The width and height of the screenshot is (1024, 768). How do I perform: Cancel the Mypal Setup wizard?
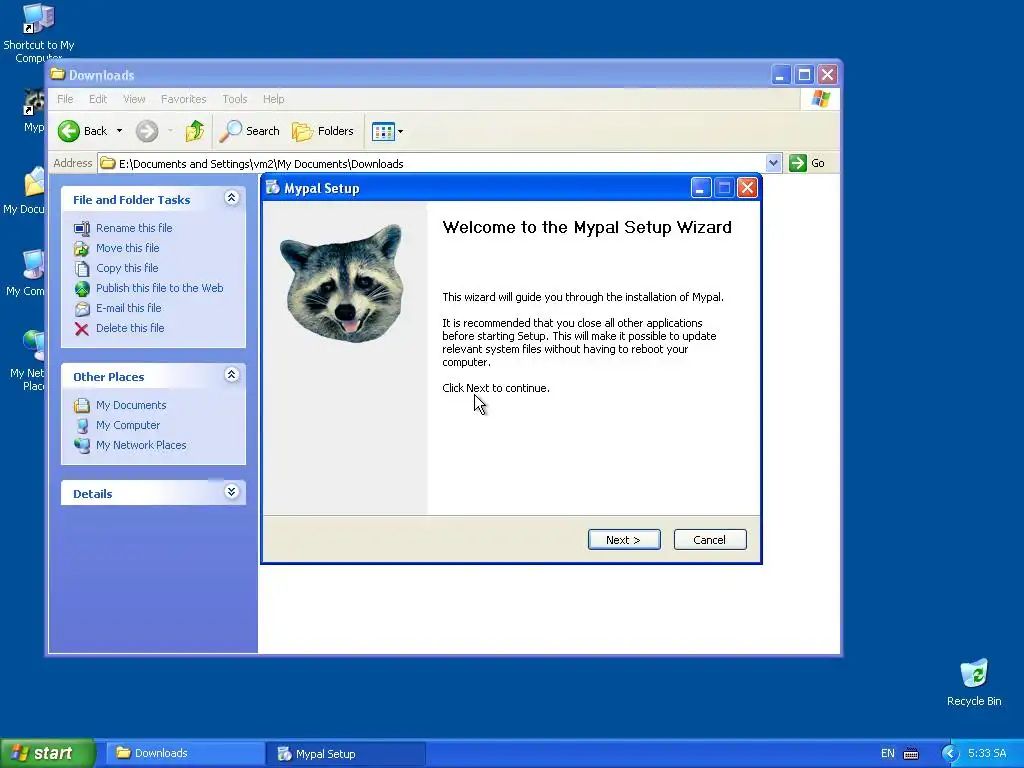[x=710, y=539]
